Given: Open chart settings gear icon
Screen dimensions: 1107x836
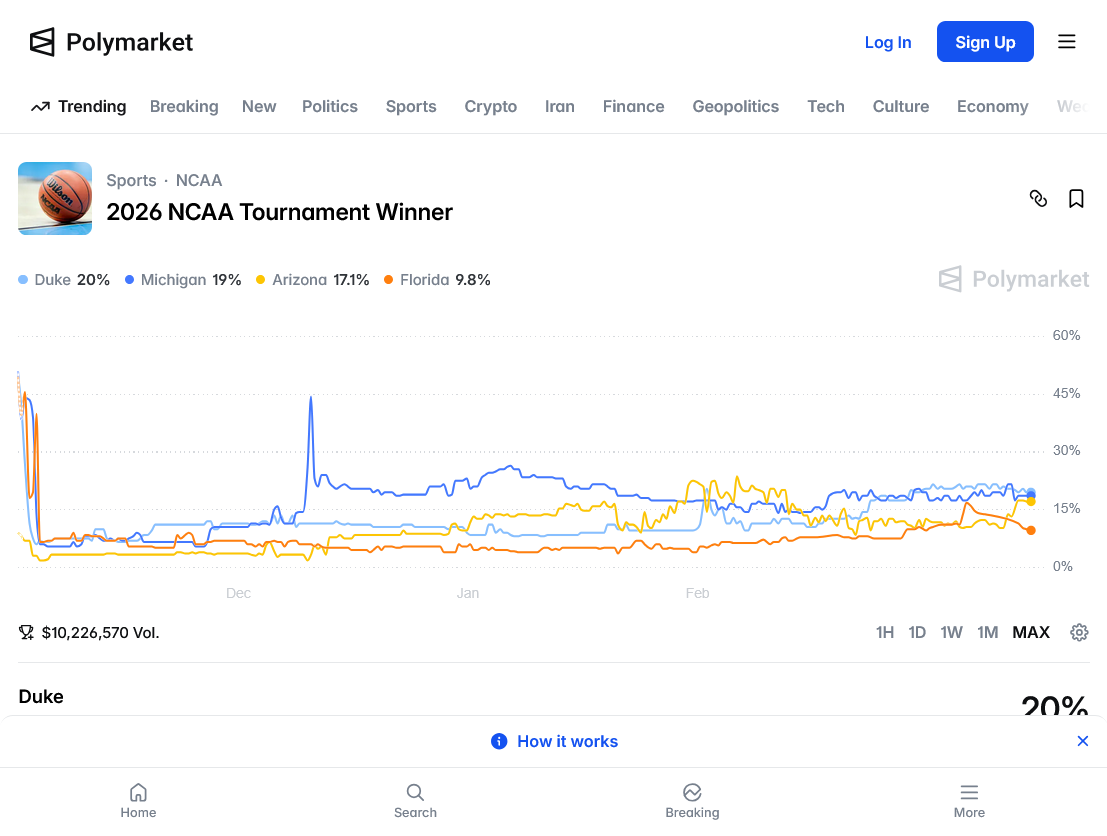Looking at the screenshot, I should [1079, 632].
